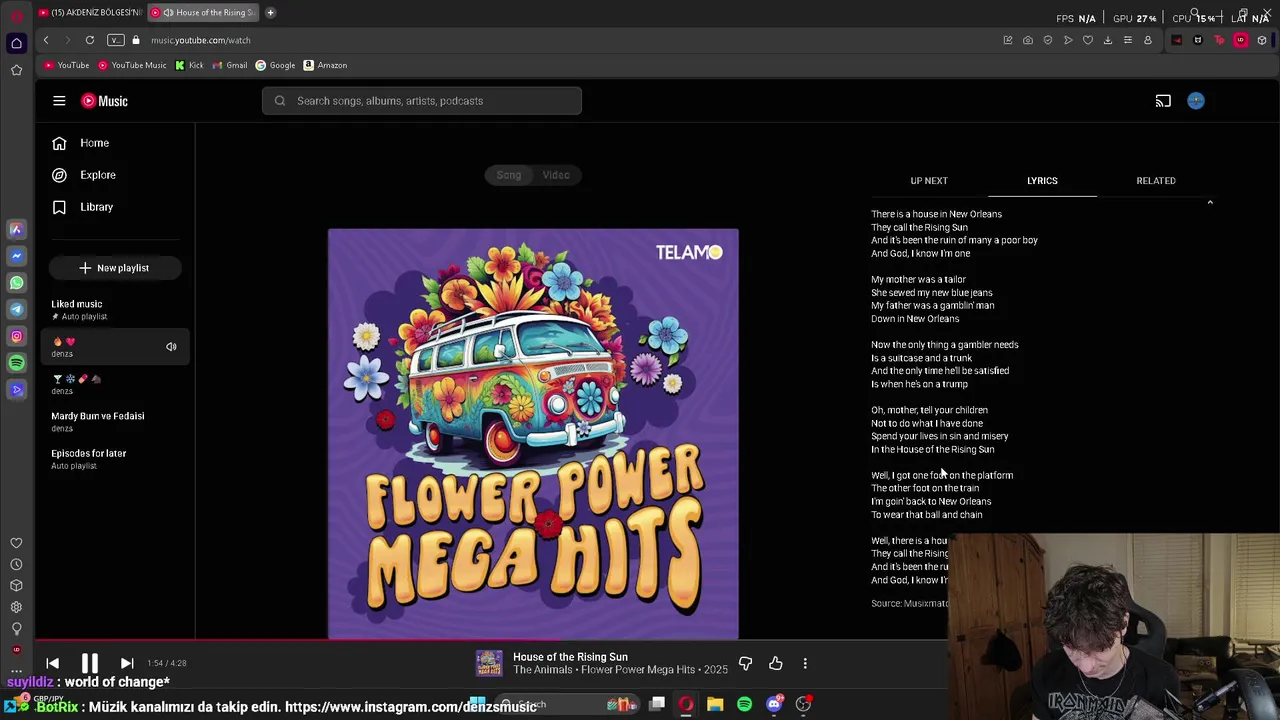Open Spotify in the browser sidebar

point(16,363)
